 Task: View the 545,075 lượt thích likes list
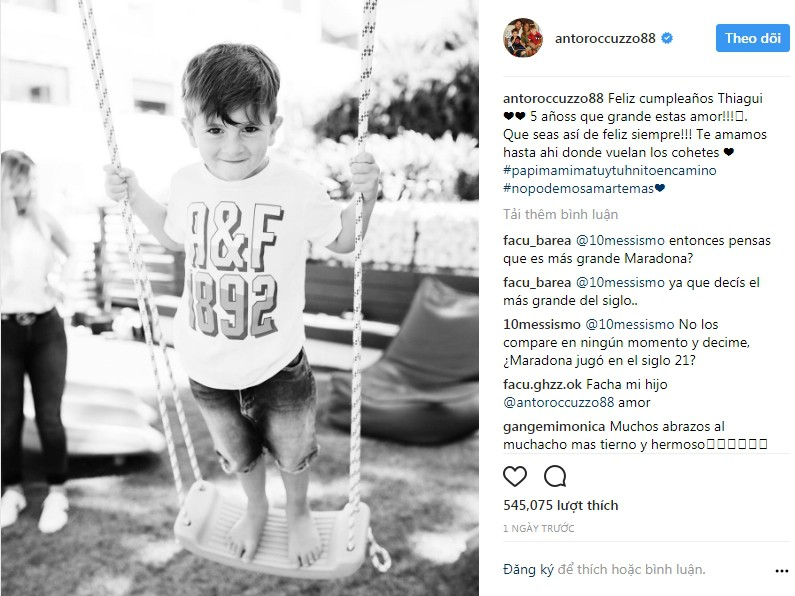pos(561,505)
